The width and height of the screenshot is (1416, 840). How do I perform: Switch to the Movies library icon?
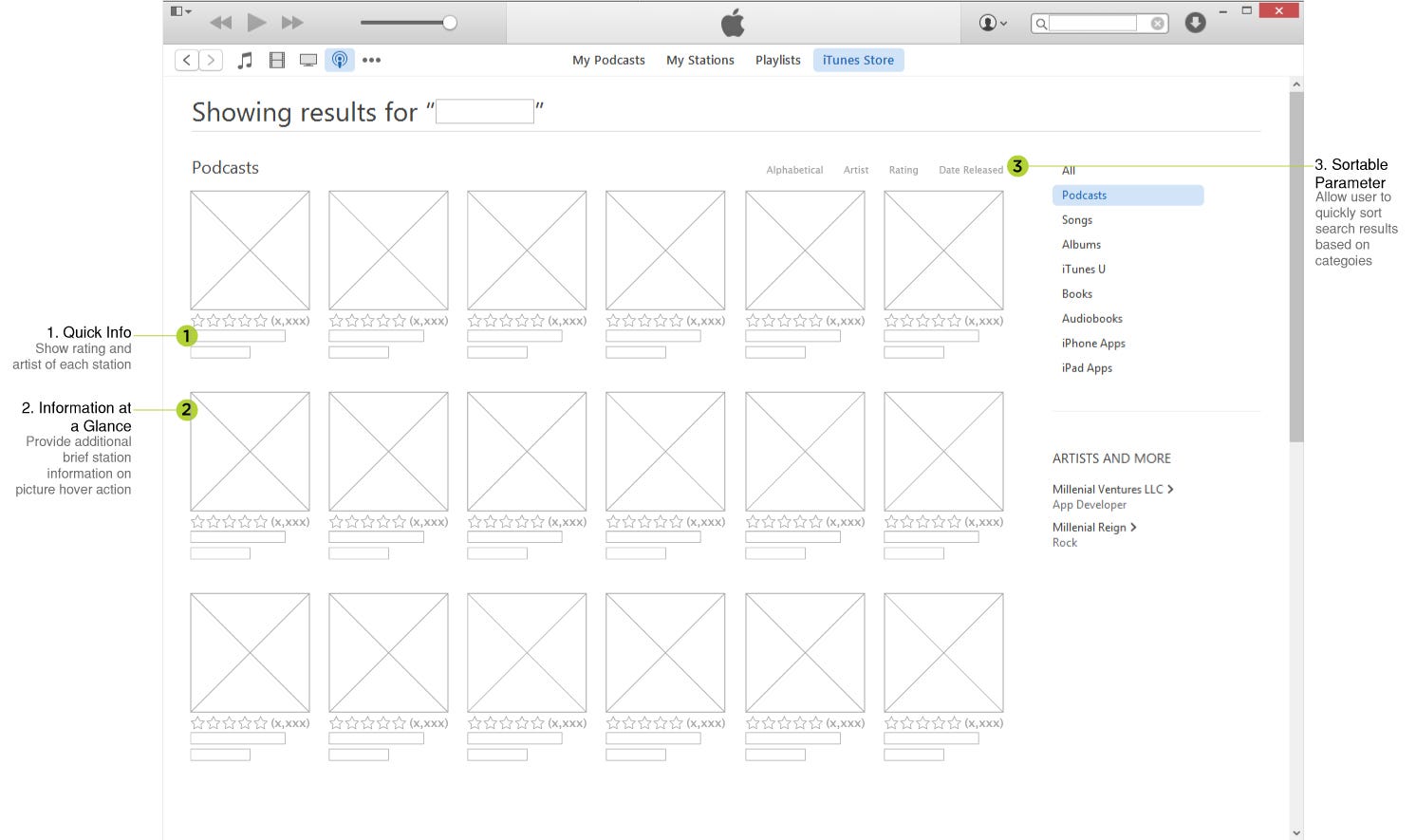point(277,60)
